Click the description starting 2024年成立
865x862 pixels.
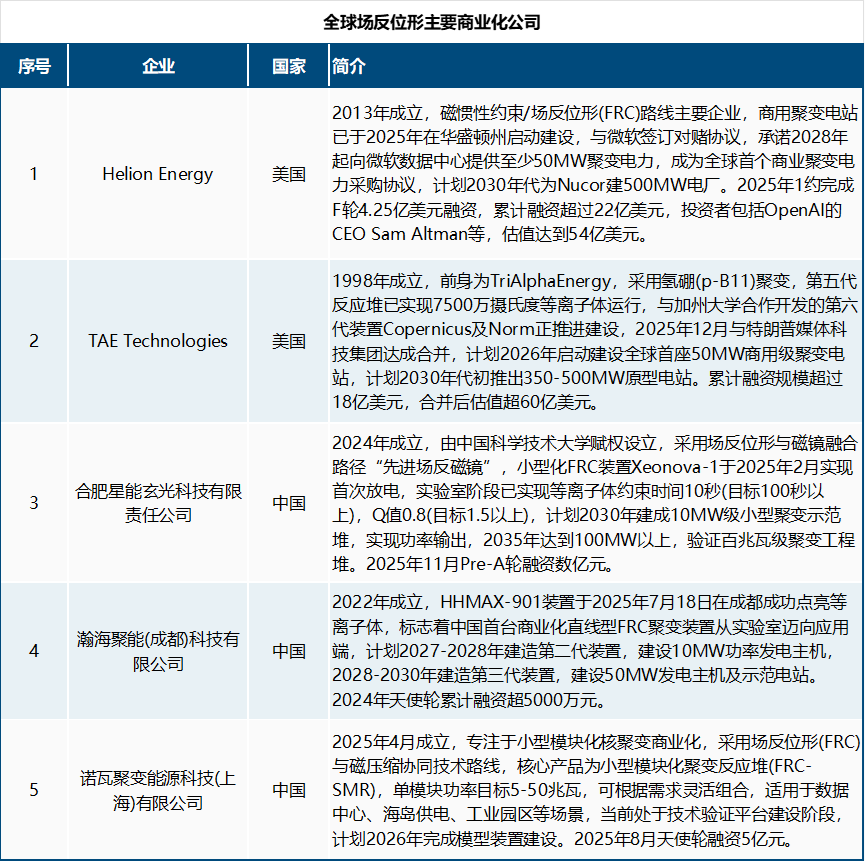click(x=595, y=503)
